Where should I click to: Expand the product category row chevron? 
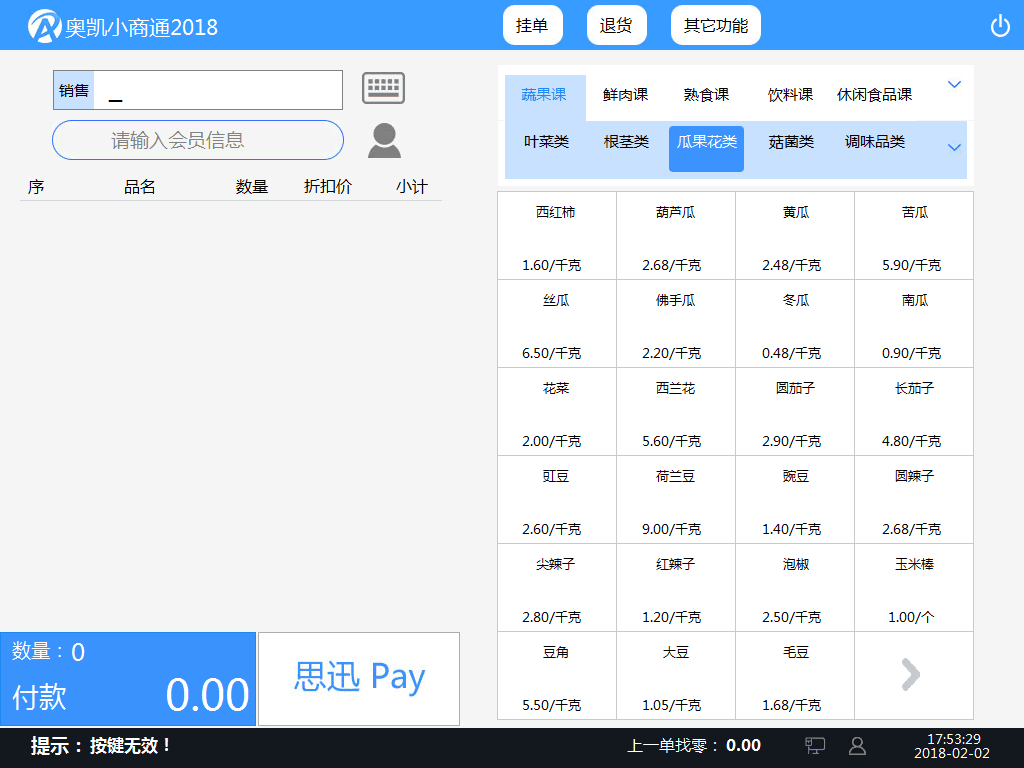coord(954,84)
